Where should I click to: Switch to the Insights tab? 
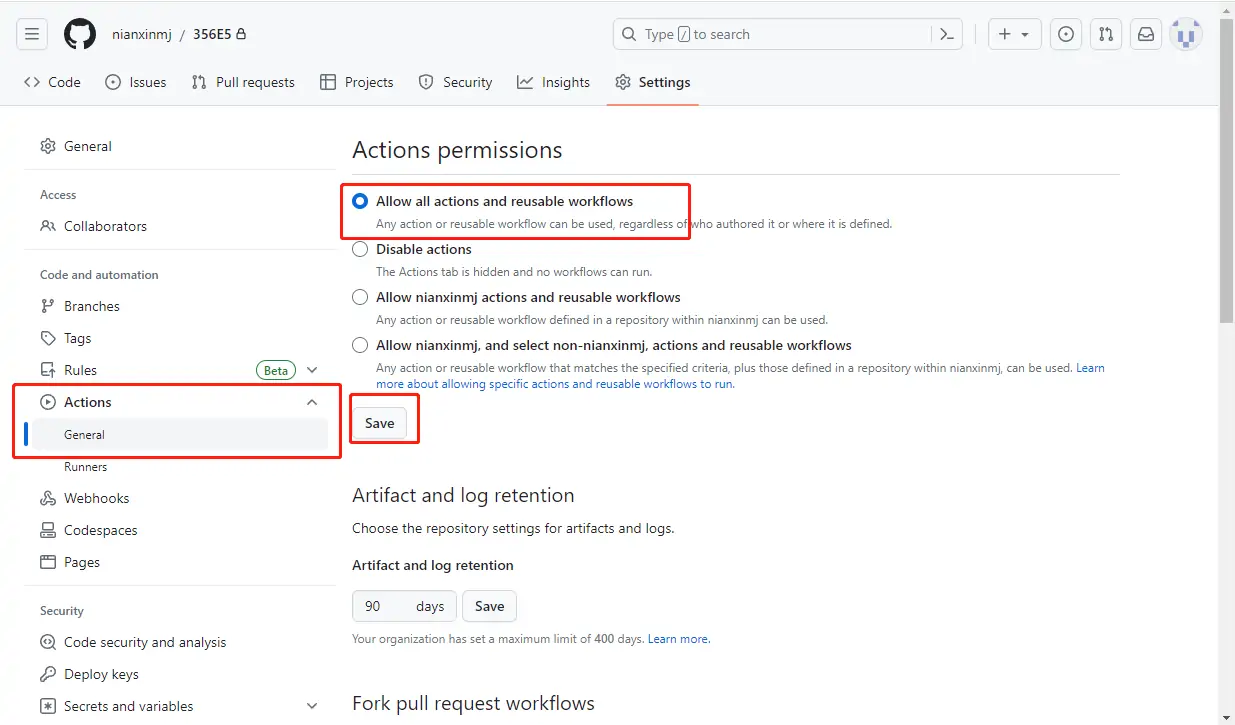553,82
